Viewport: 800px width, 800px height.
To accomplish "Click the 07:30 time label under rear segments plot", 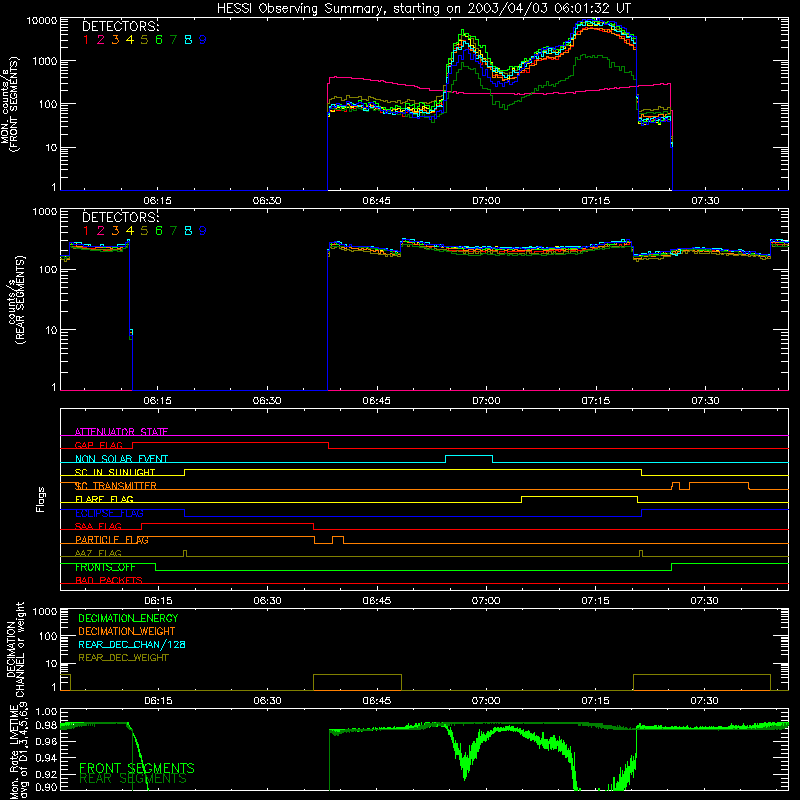I will click(705, 401).
